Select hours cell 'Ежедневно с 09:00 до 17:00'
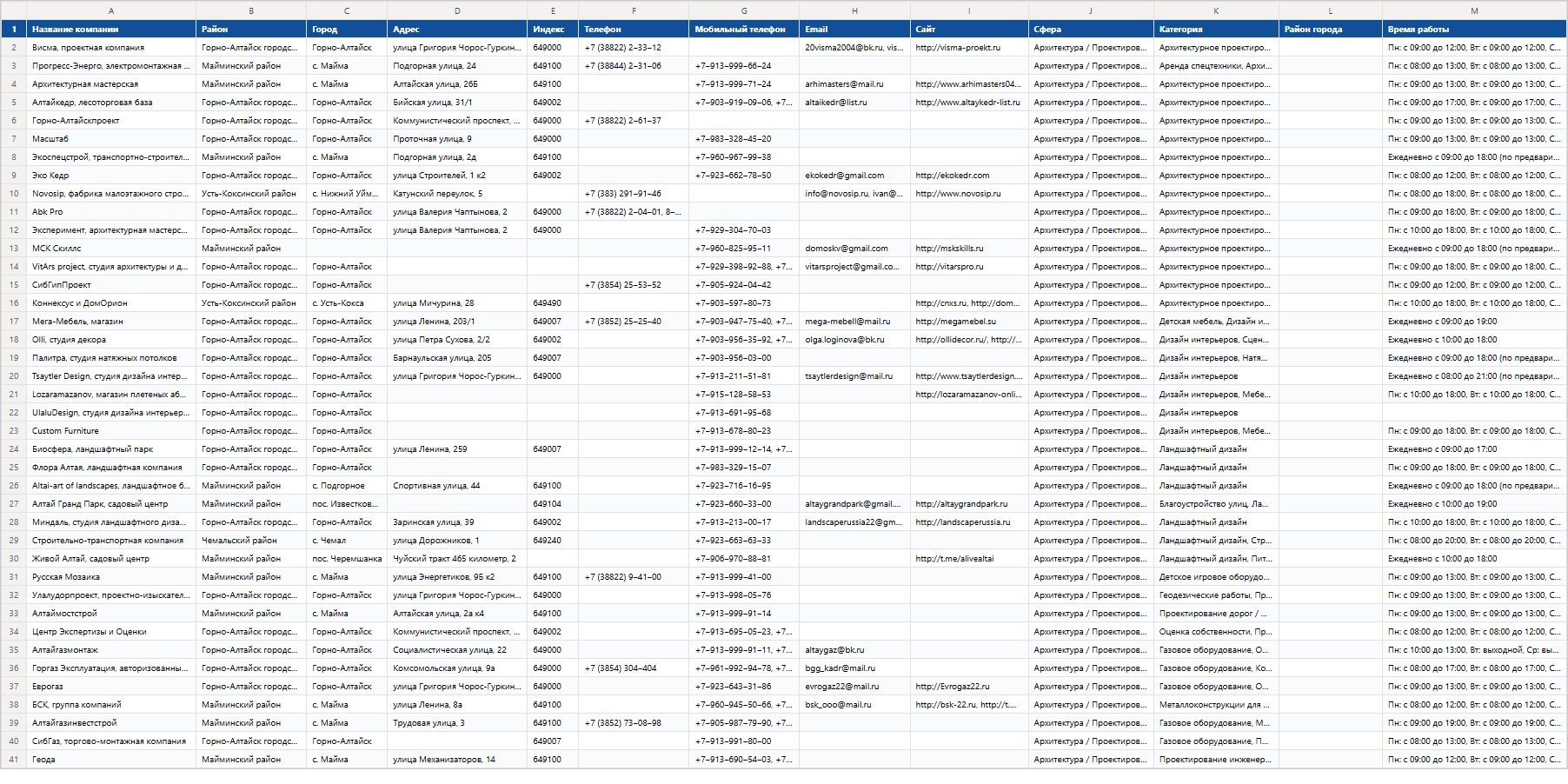Viewport: 1568px width, 784px height. (x=1474, y=449)
